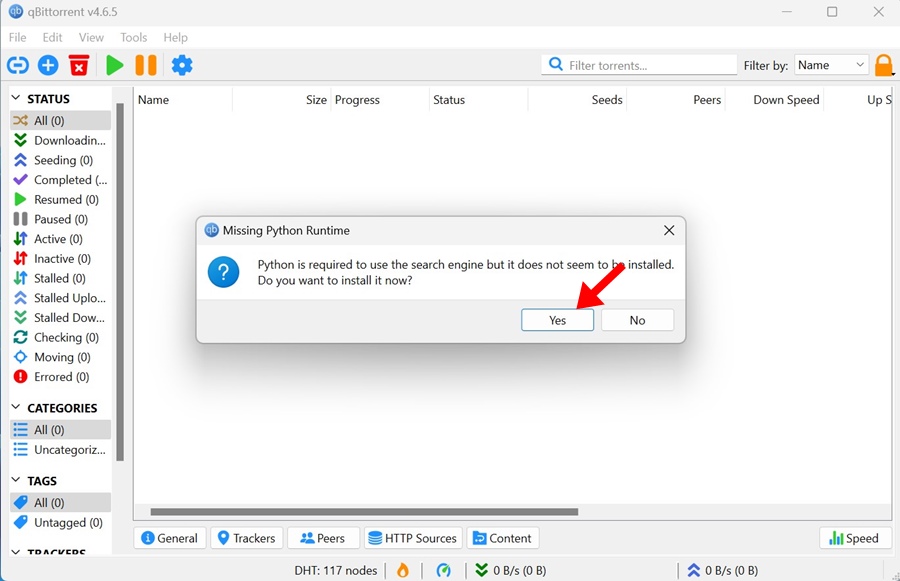Click the red Remove torrent icon
900x581 pixels.
pyautogui.click(x=79, y=65)
